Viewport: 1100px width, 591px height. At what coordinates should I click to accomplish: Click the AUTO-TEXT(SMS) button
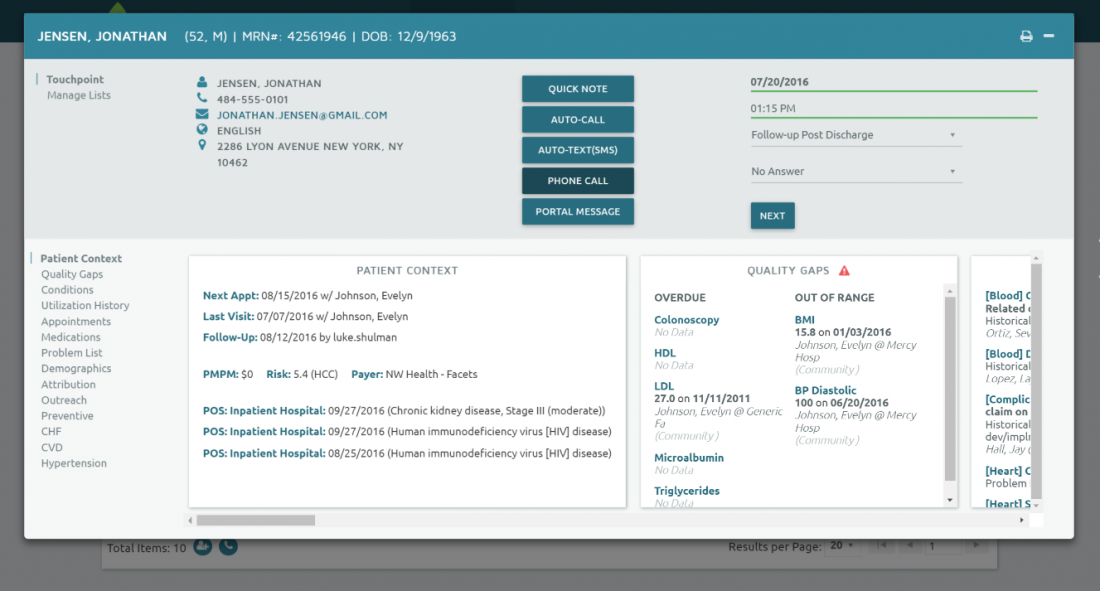[577, 150]
